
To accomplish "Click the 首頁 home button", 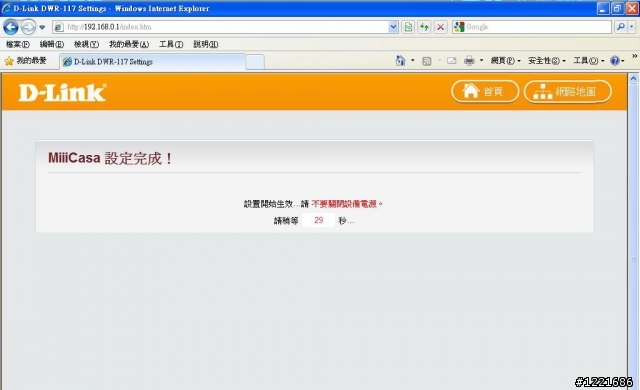I will (485, 91).
